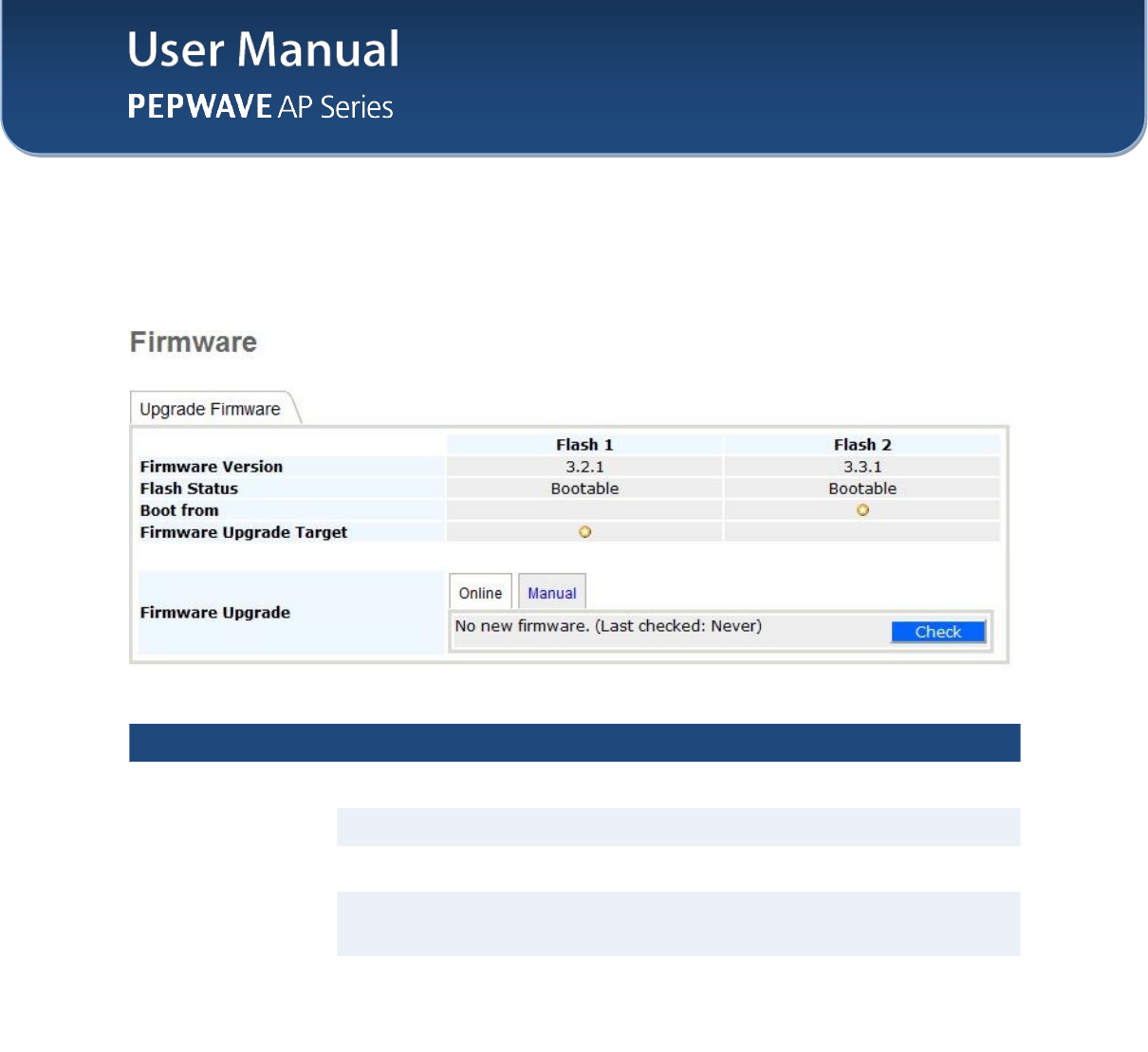Click the Flash 2 Bootable status cell
This screenshot has width=1148, height=1052.
click(x=862, y=489)
